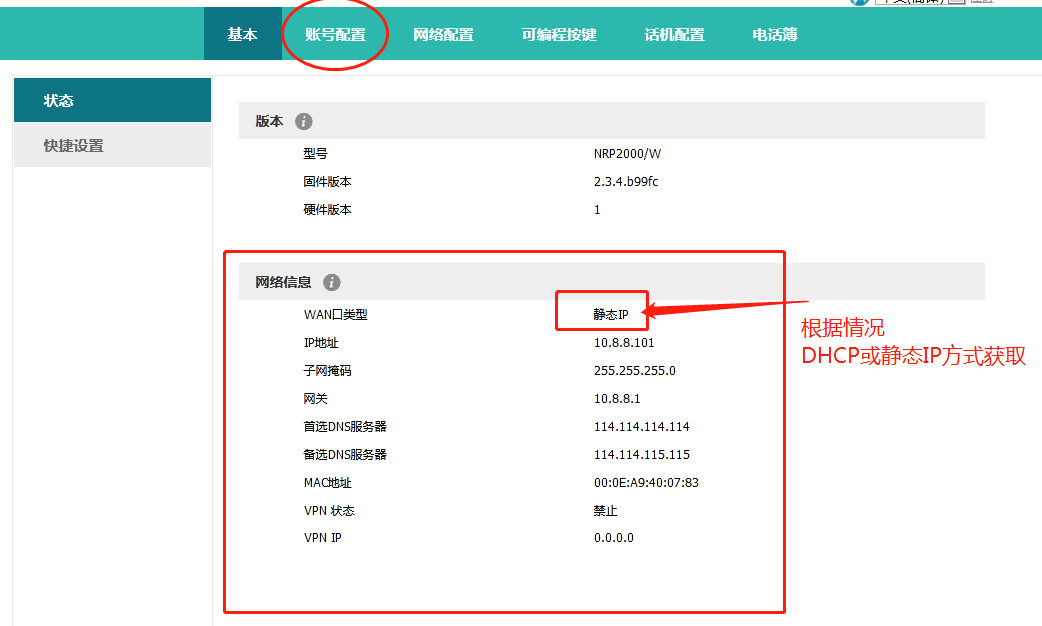Select the 可编程按键 tab
Viewport: 1042px width, 626px height.
pos(558,34)
